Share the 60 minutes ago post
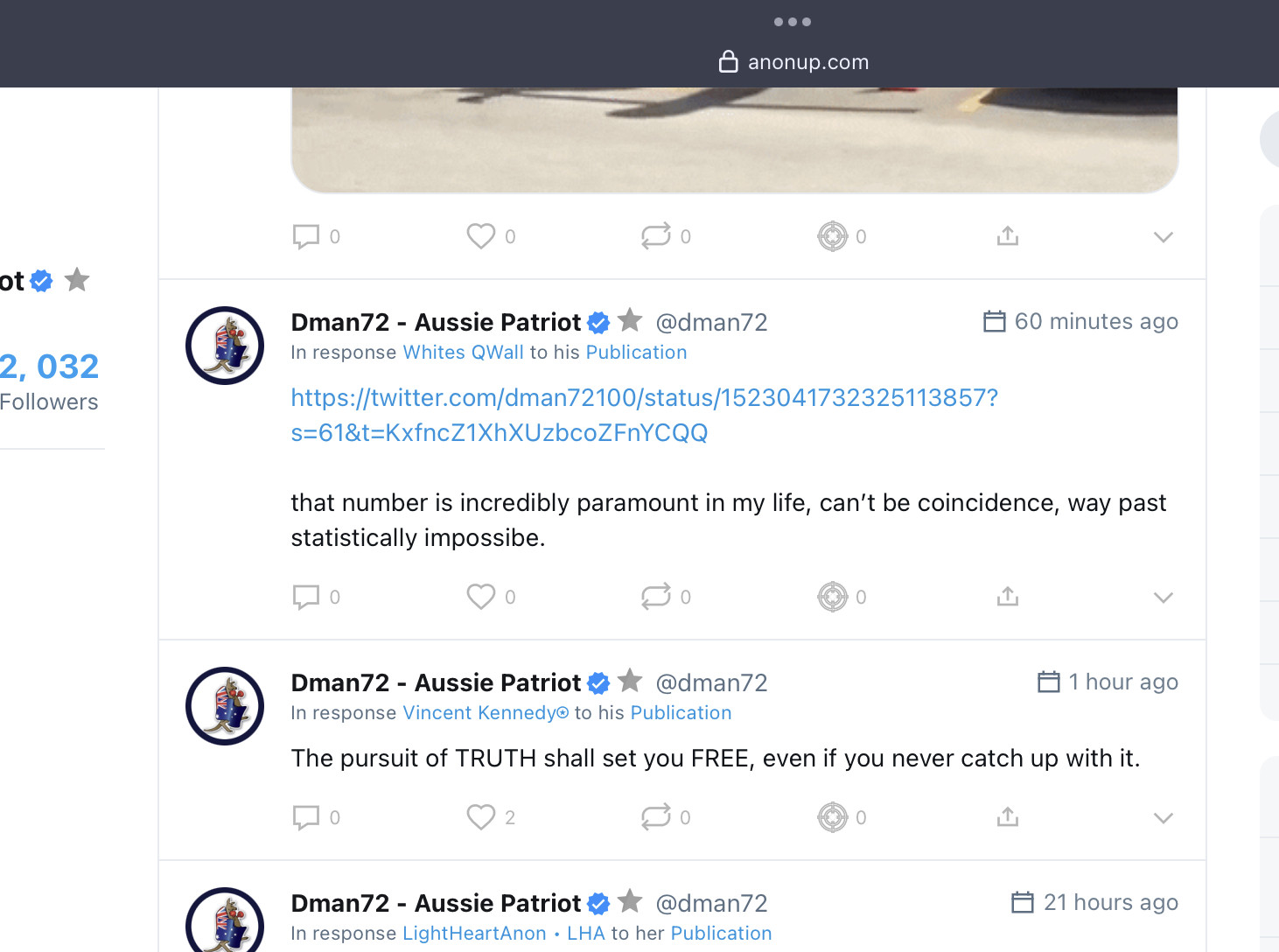 [x=1008, y=597]
